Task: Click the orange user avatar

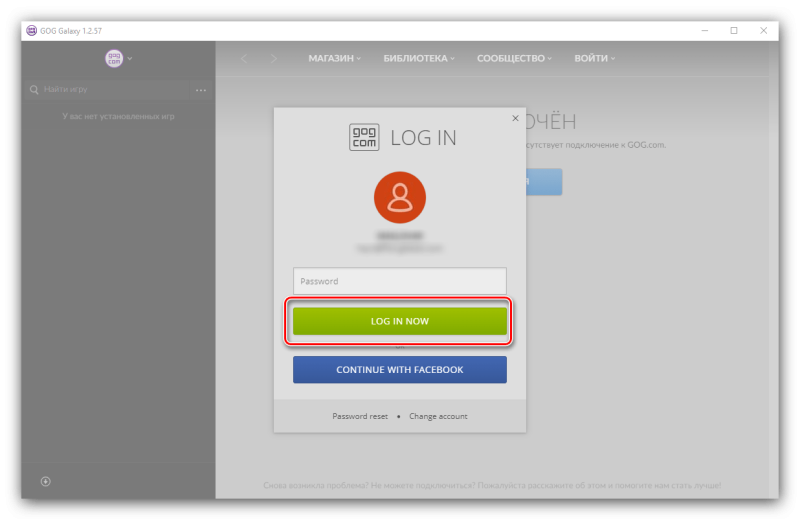Action: (x=399, y=197)
